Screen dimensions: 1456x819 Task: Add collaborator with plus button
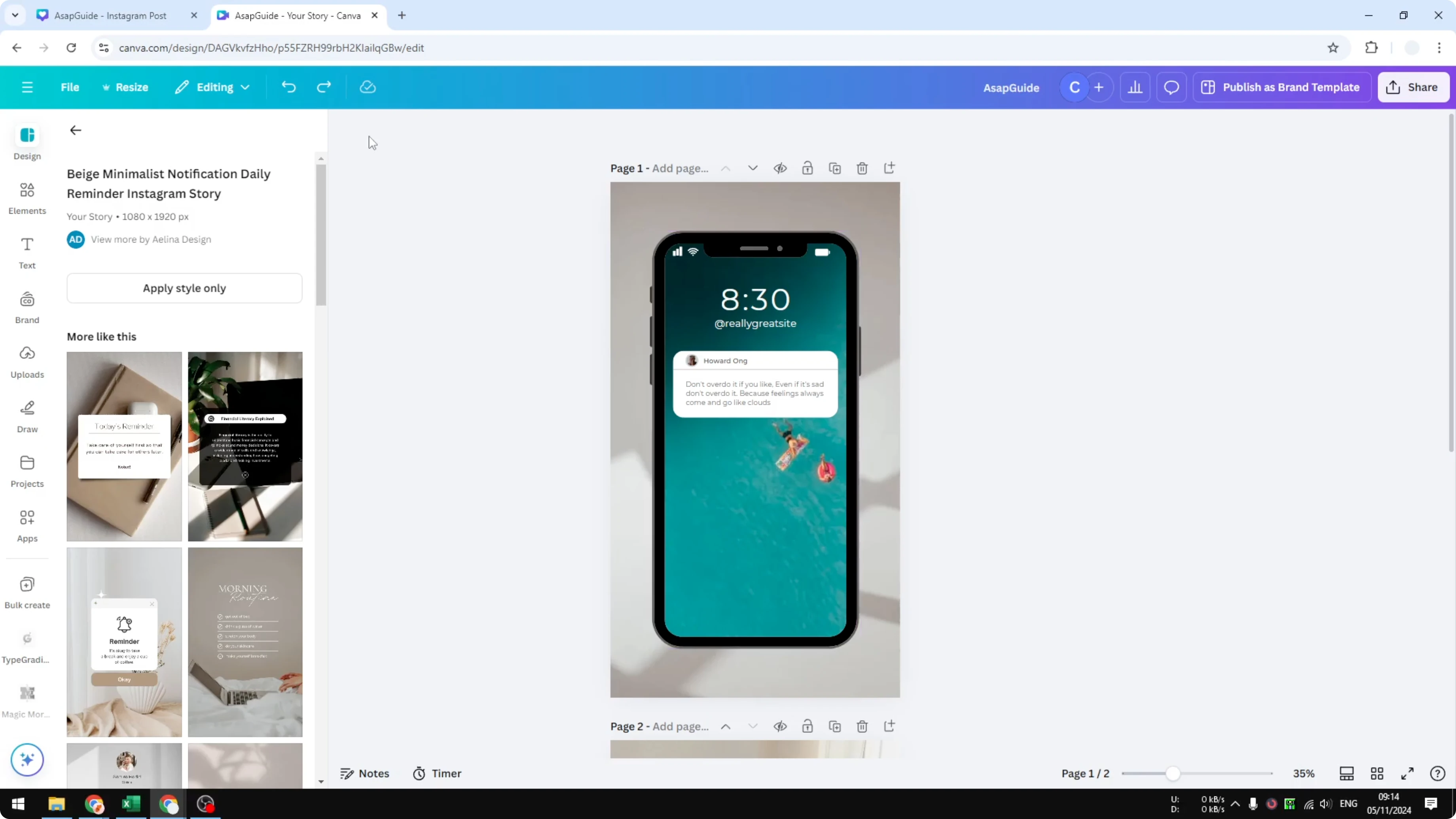[1099, 87]
